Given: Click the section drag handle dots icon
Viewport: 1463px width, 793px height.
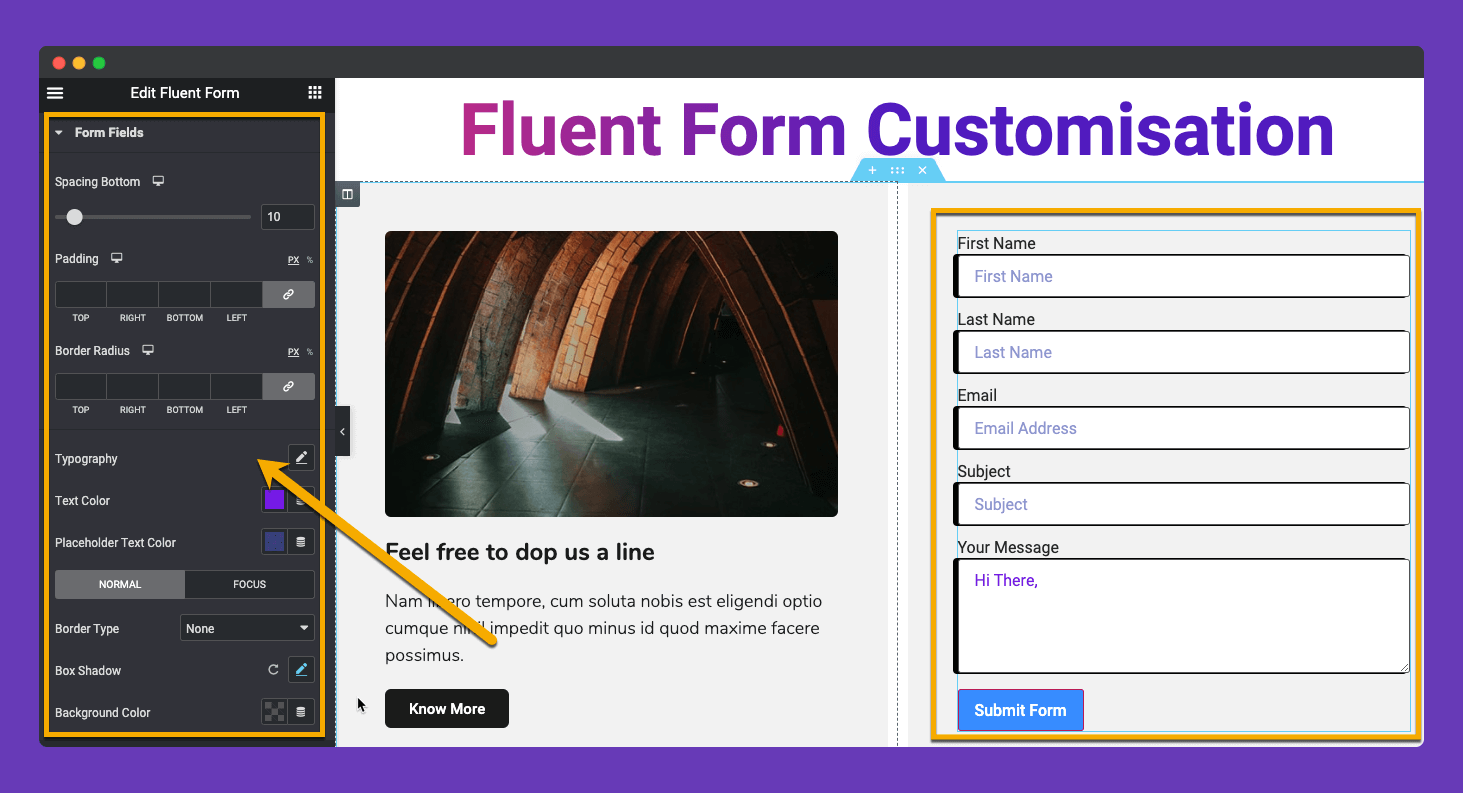Looking at the screenshot, I should [897, 171].
